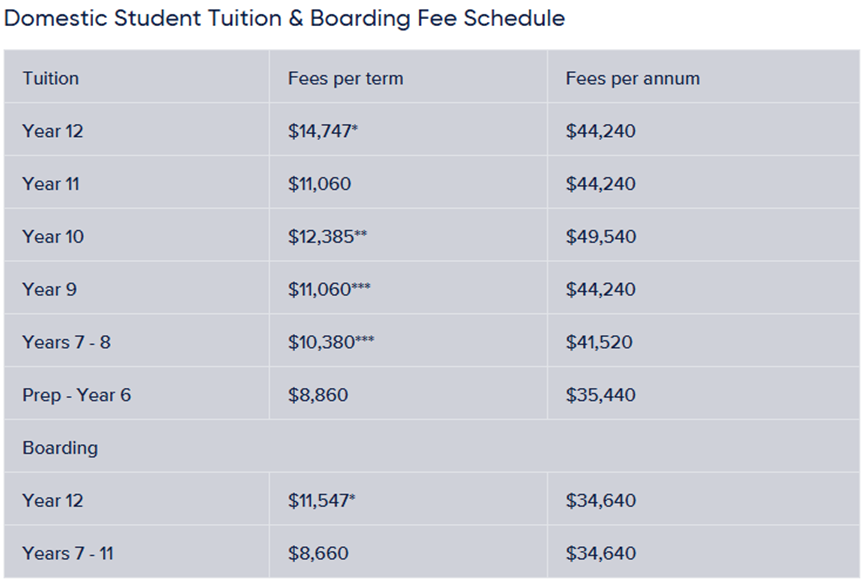Click the Years 7 - 11 boarding row label
The width and height of the screenshot is (865, 583).
pos(67,553)
